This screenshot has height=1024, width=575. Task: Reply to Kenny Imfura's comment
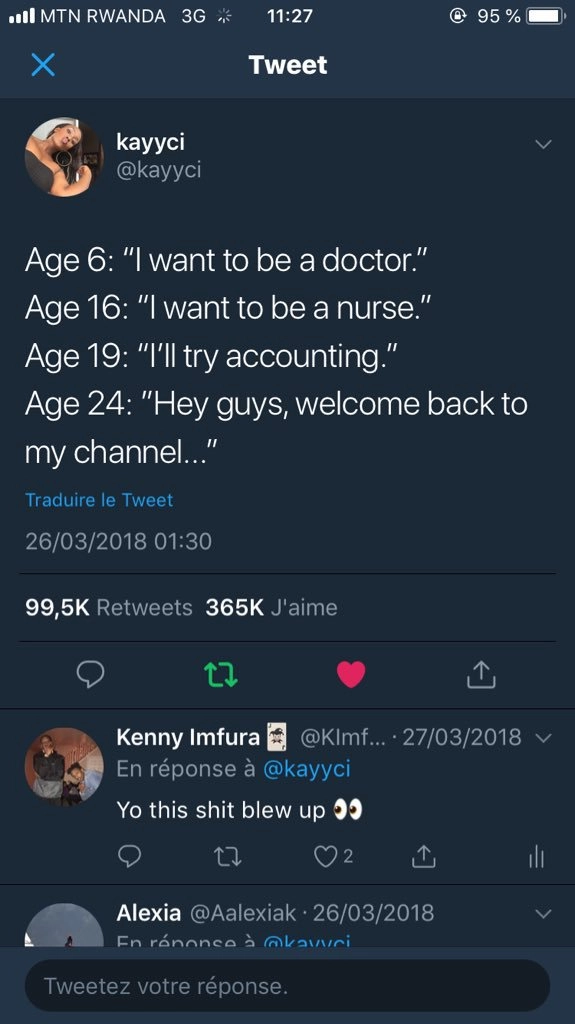tap(129, 856)
